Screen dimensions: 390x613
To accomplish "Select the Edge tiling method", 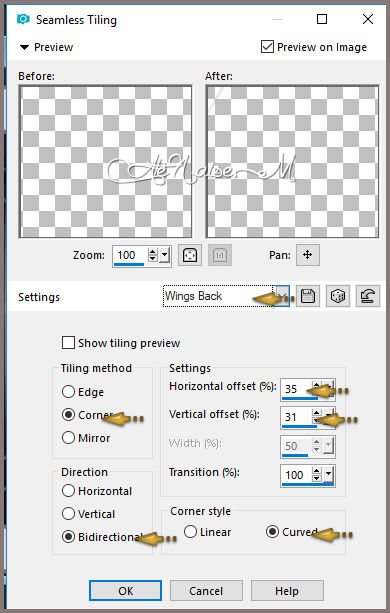I will [x=68, y=391].
